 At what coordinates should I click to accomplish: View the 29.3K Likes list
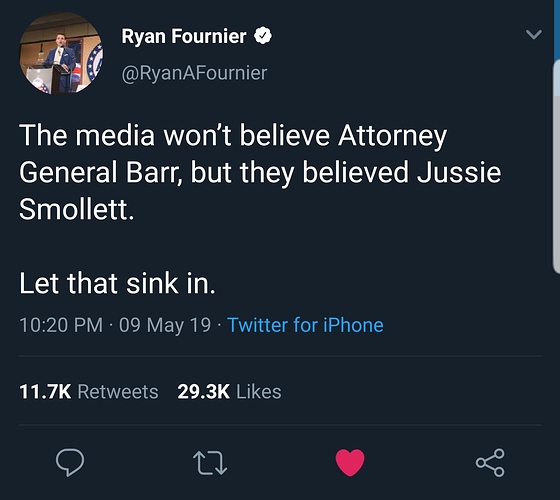pos(229,391)
